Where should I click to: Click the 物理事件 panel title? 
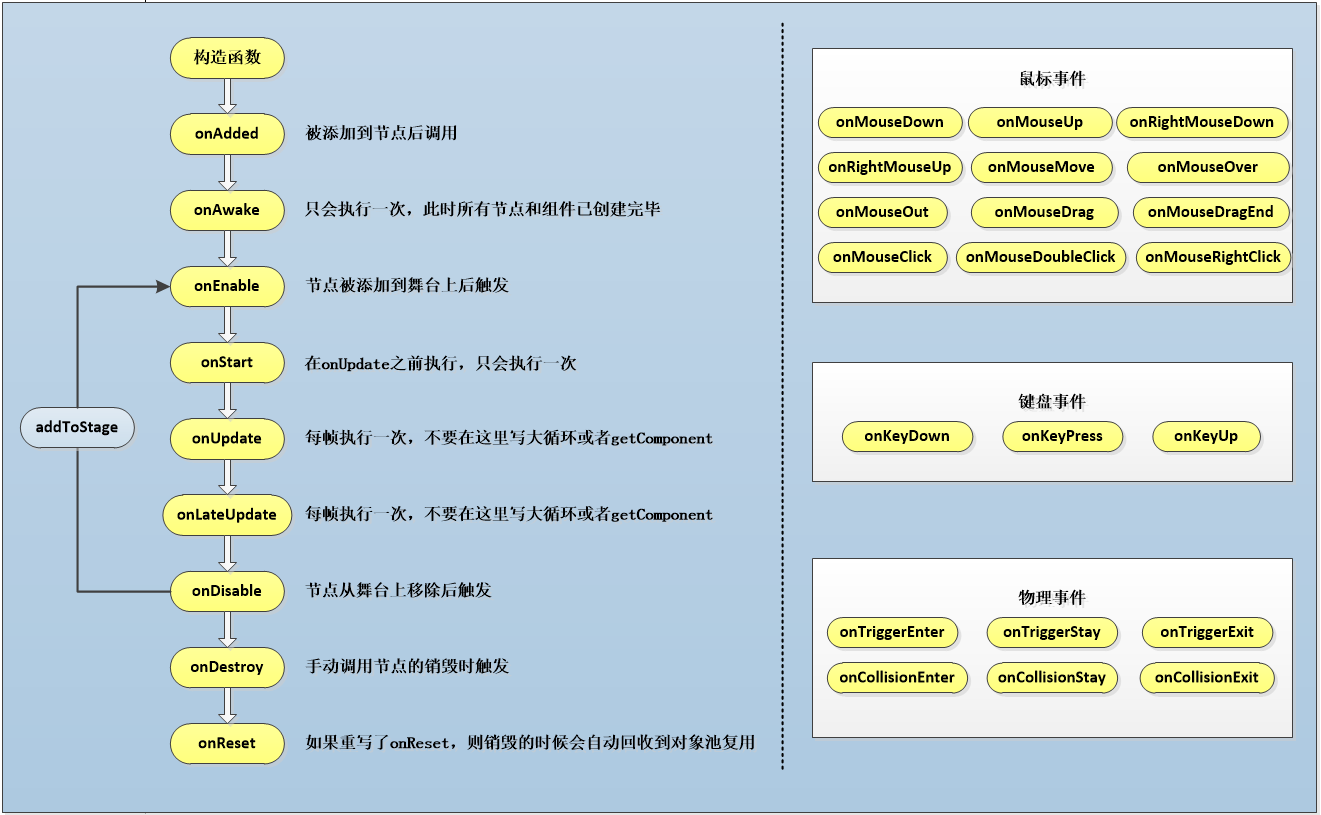[1051, 597]
